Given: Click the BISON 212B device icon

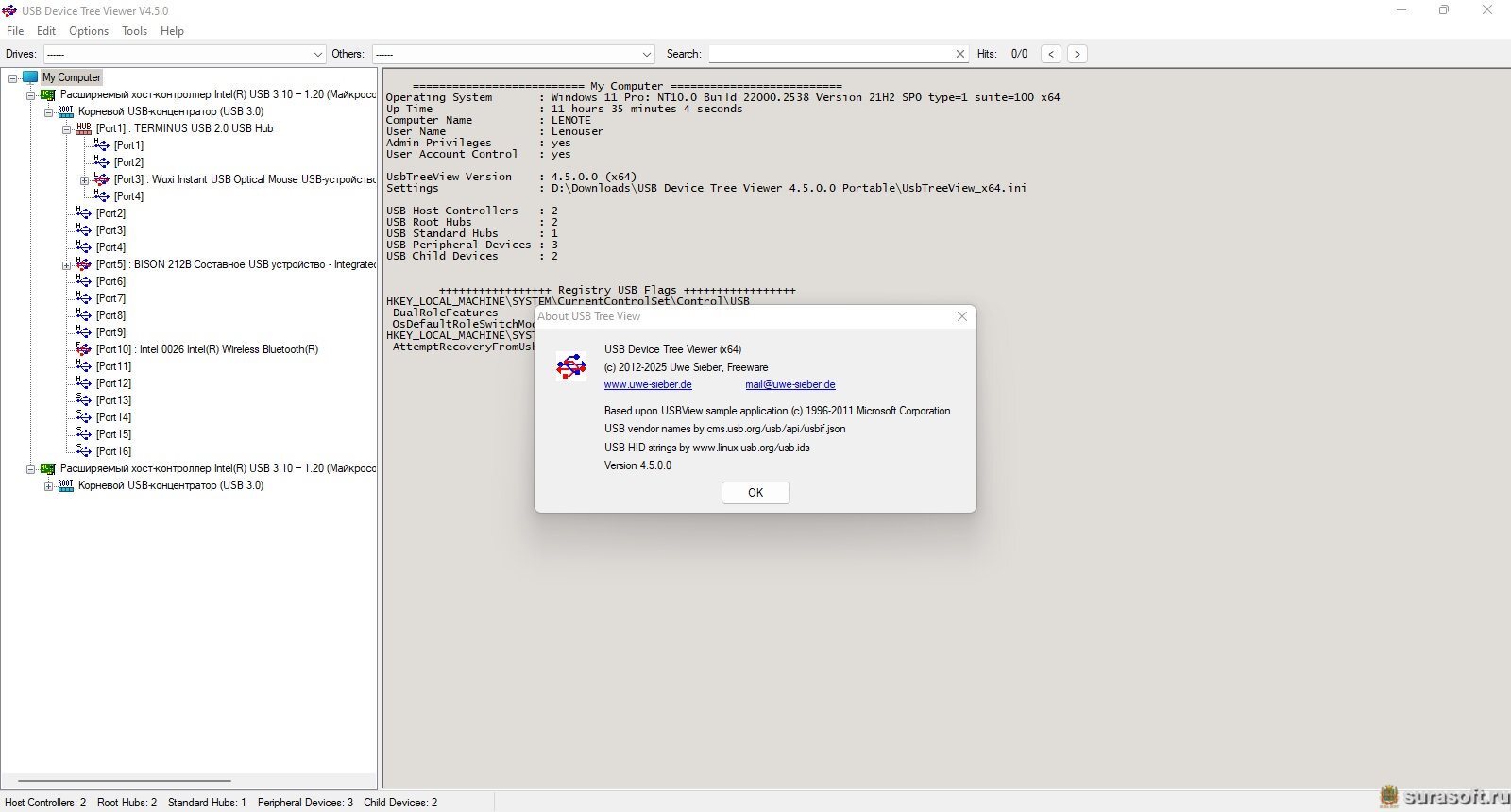Looking at the screenshot, I should [83, 264].
